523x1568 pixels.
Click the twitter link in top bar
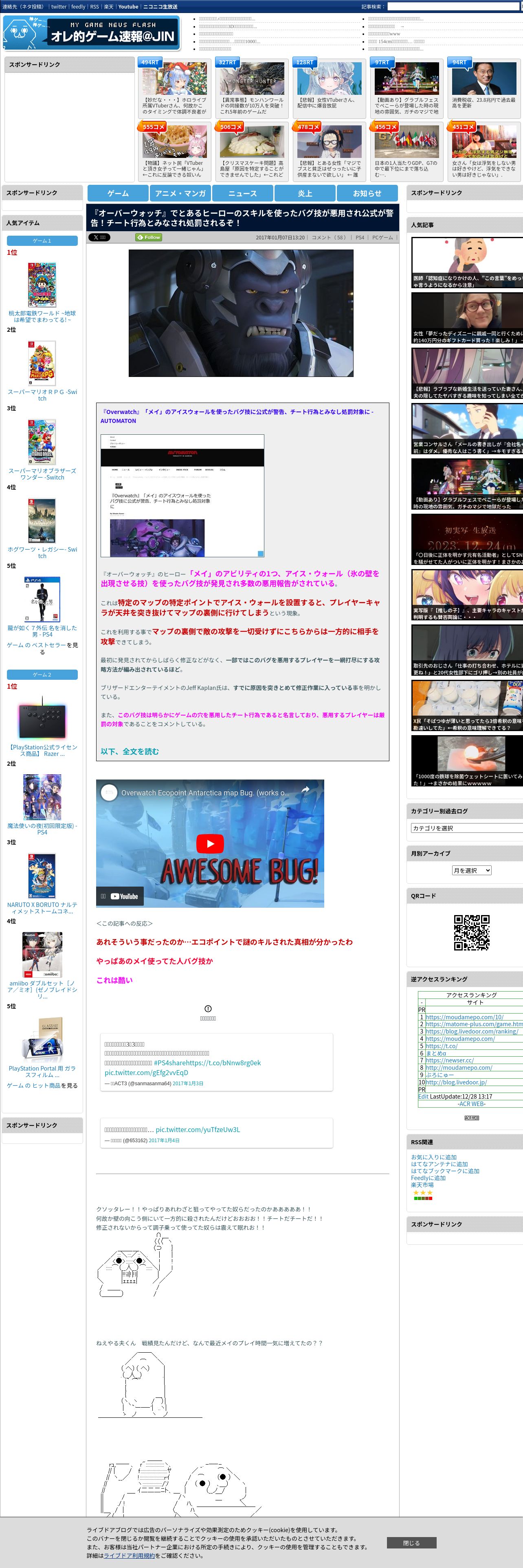(58, 7)
